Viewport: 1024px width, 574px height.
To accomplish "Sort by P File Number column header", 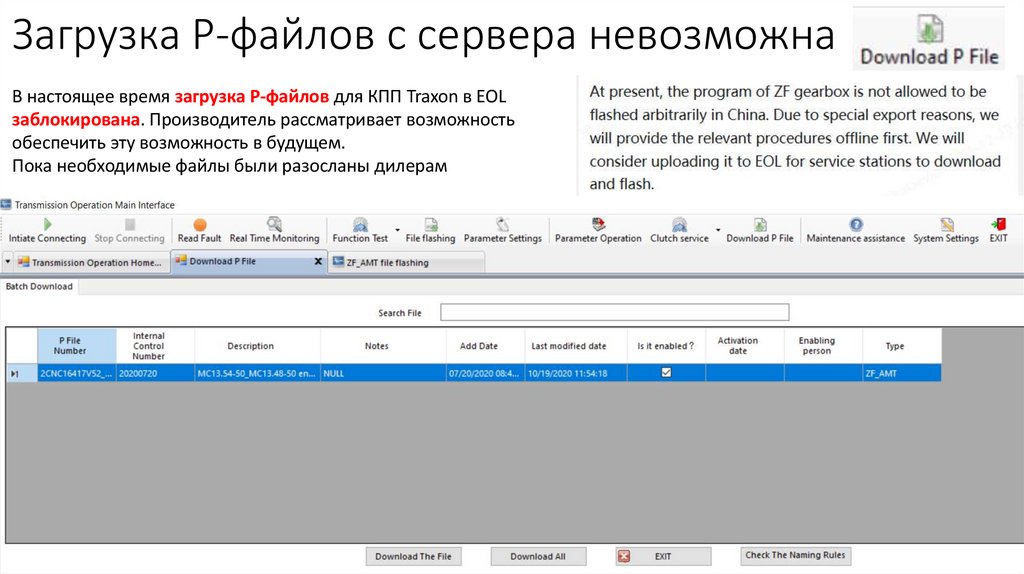I will coord(77,346).
